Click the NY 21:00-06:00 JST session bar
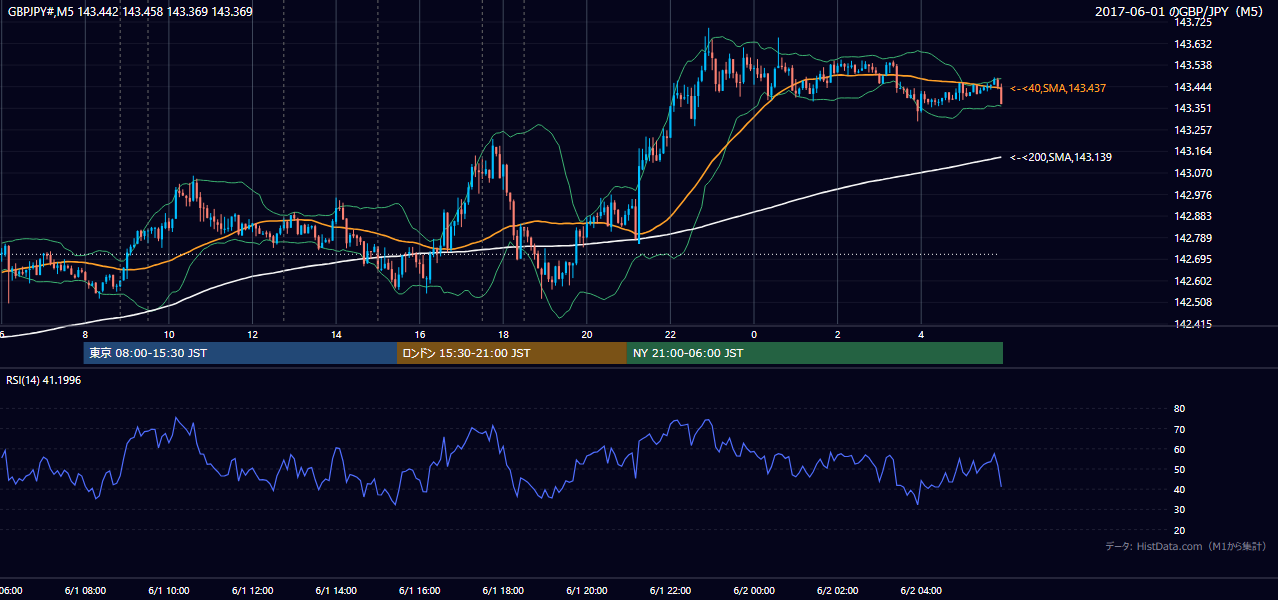 815,353
